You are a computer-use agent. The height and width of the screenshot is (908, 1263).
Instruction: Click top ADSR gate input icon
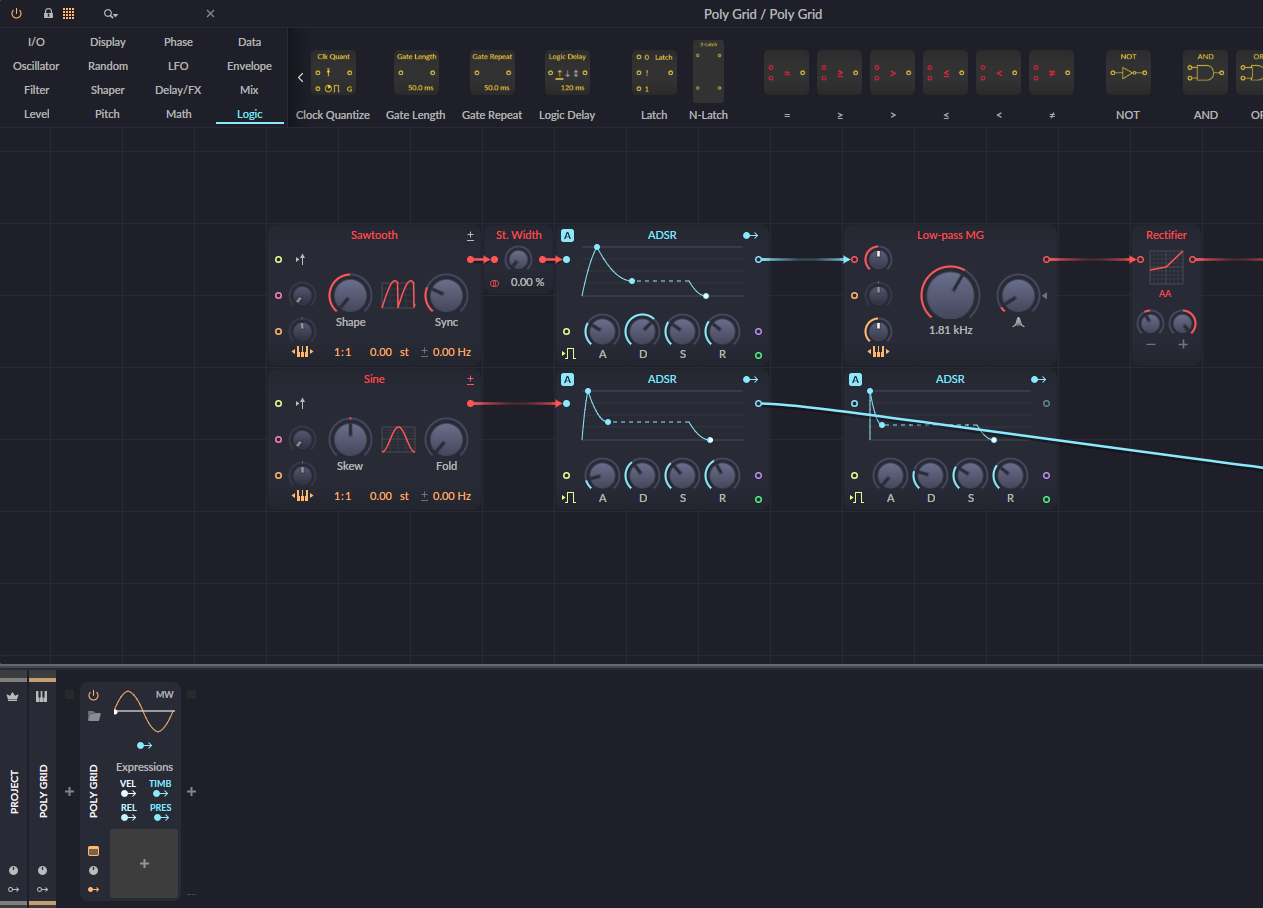(x=569, y=354)
